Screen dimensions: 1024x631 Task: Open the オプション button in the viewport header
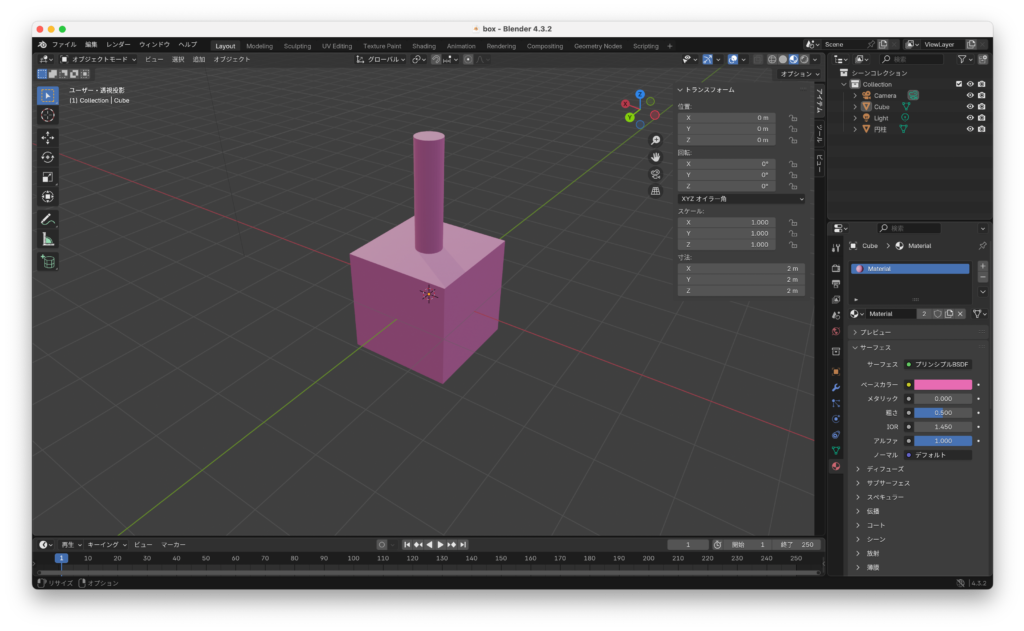pyautogui.click(x=798, y=74)
